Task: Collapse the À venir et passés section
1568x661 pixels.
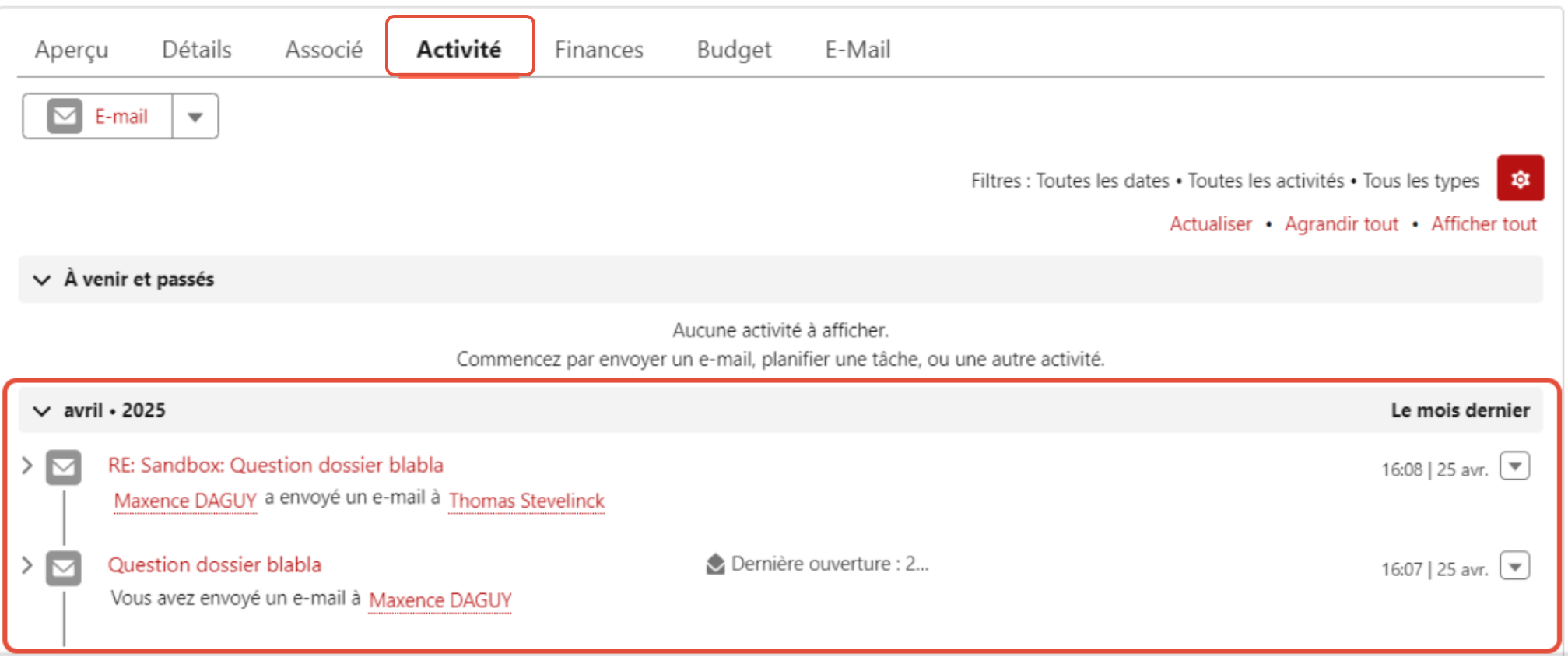Action: point(41,280)
